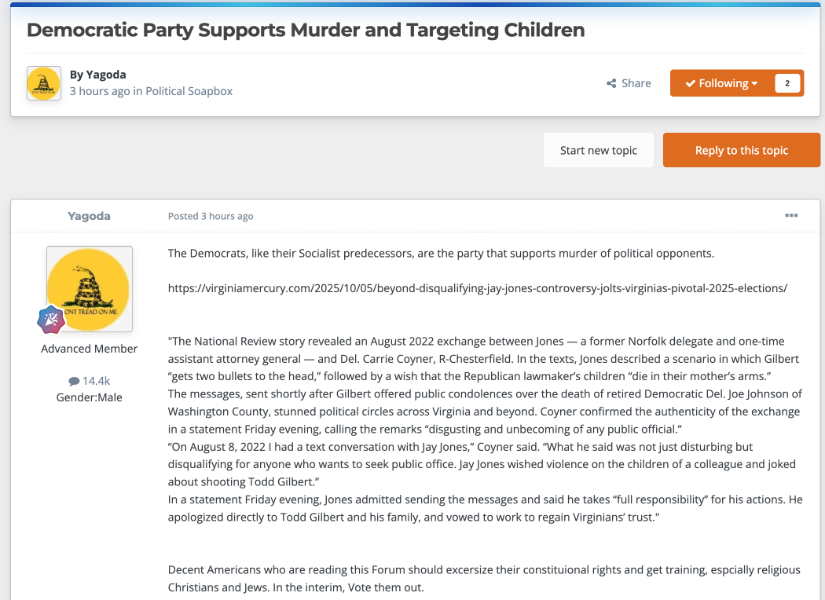Click the Share icon in topic header
The height and width of the screenshot is (600, 825).
(611, 84)
